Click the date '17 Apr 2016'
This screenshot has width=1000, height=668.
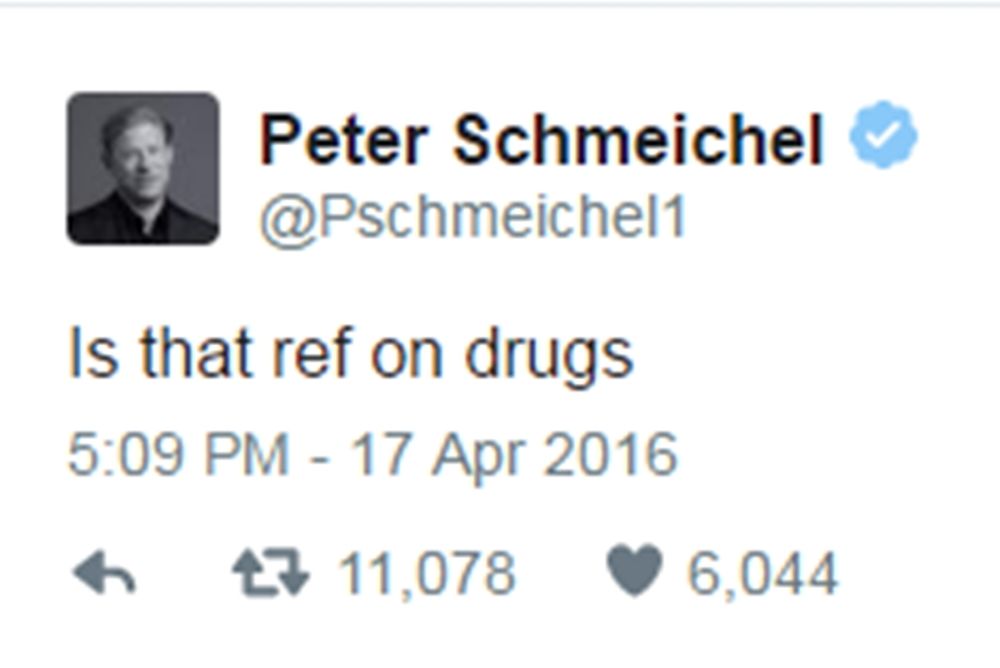coord(513,454)
